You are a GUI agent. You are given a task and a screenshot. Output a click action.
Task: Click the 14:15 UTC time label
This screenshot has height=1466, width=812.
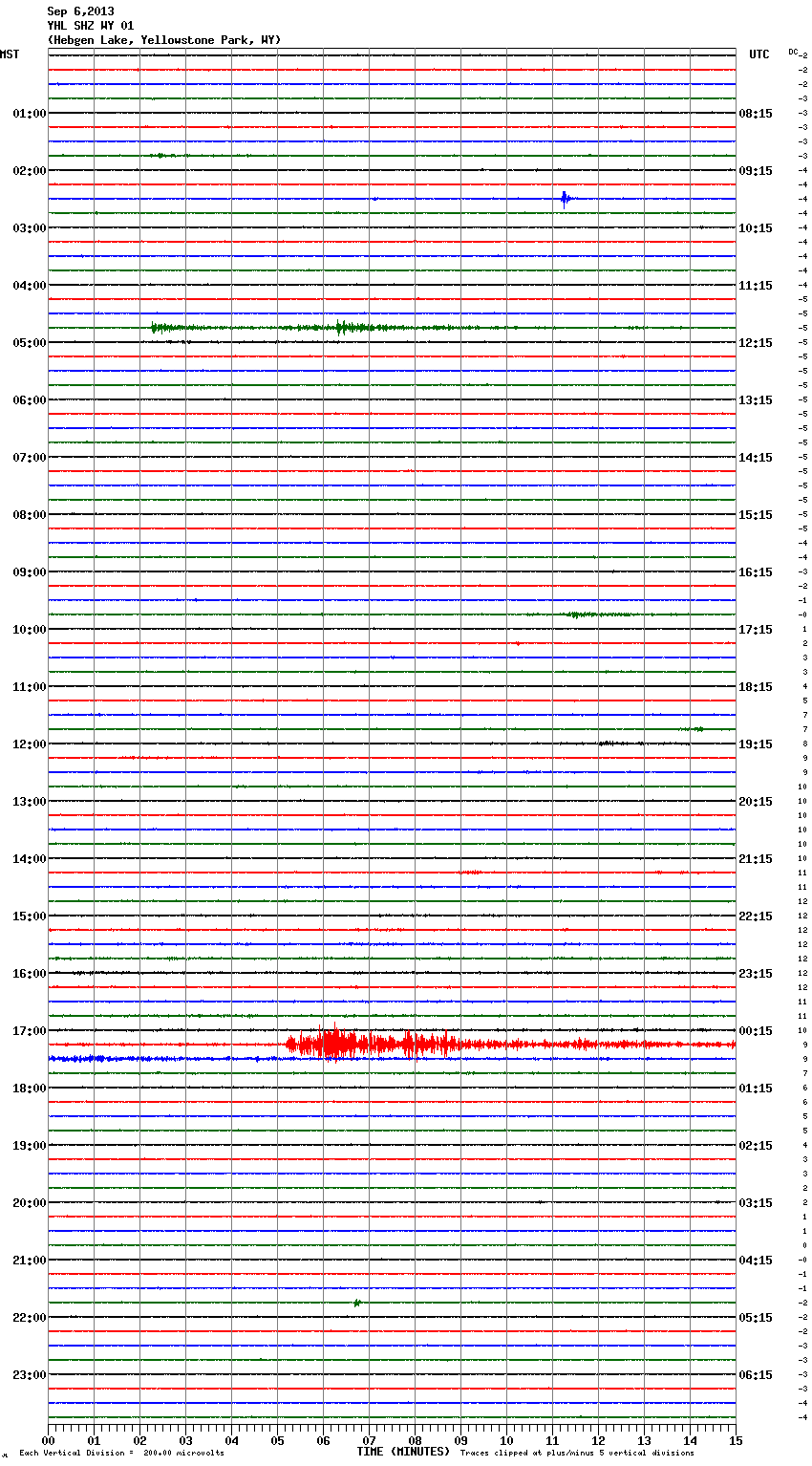click(x=756, y=458)
